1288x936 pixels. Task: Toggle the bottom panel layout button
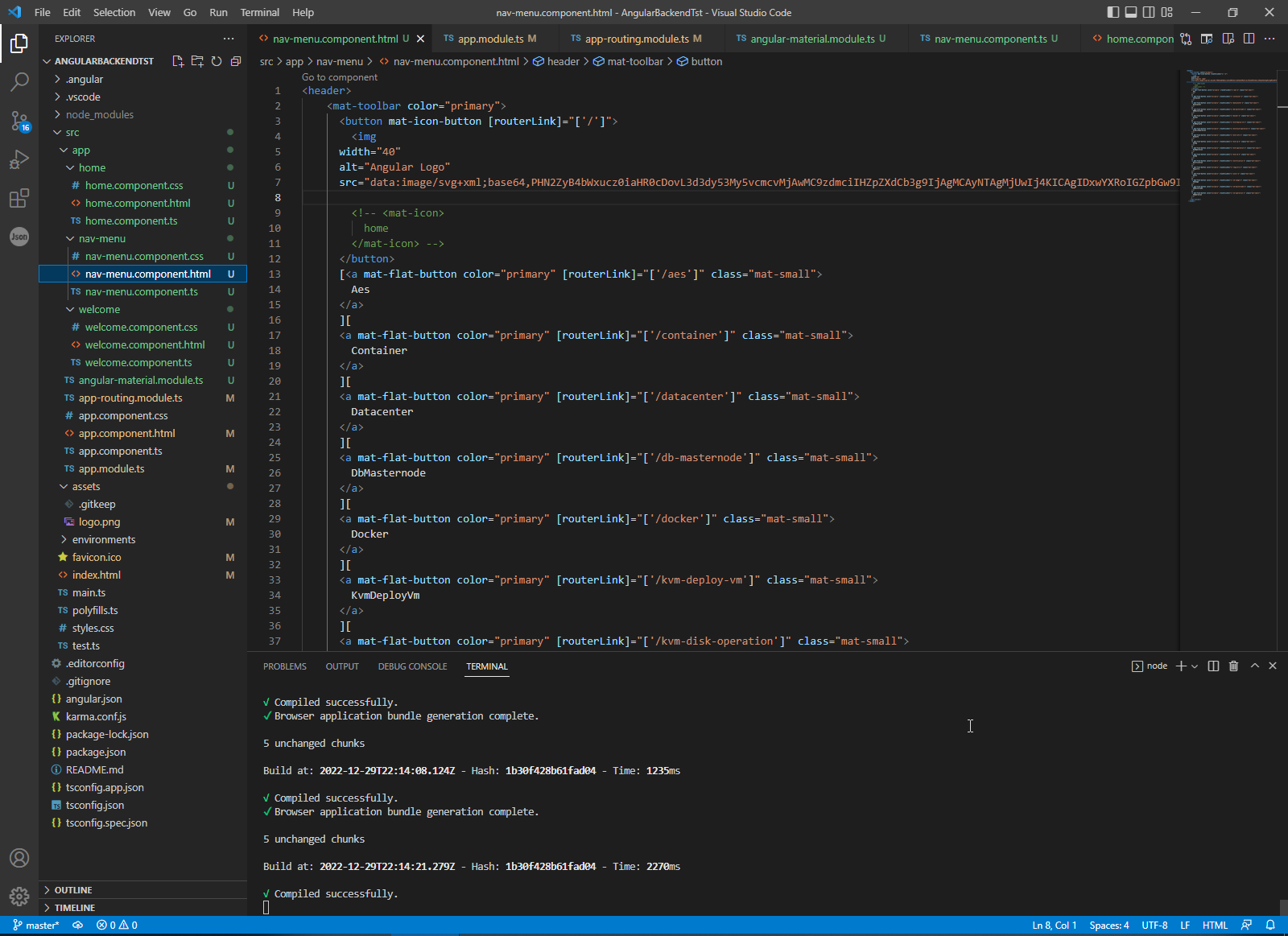pyautogui.click(x=1131, y=12)
